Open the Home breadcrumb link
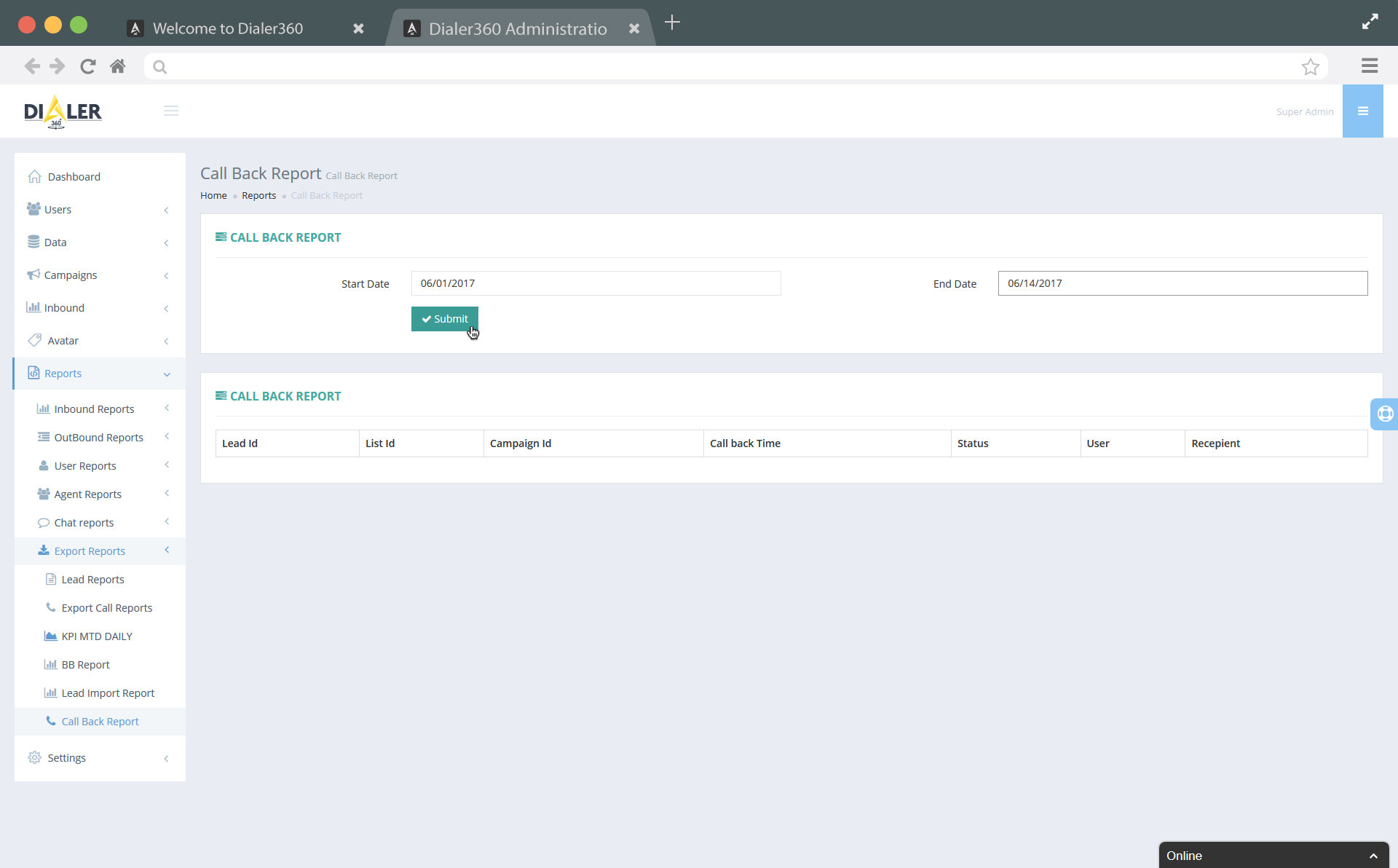The height and width of the screenshot is (868, 1398). 213,195
